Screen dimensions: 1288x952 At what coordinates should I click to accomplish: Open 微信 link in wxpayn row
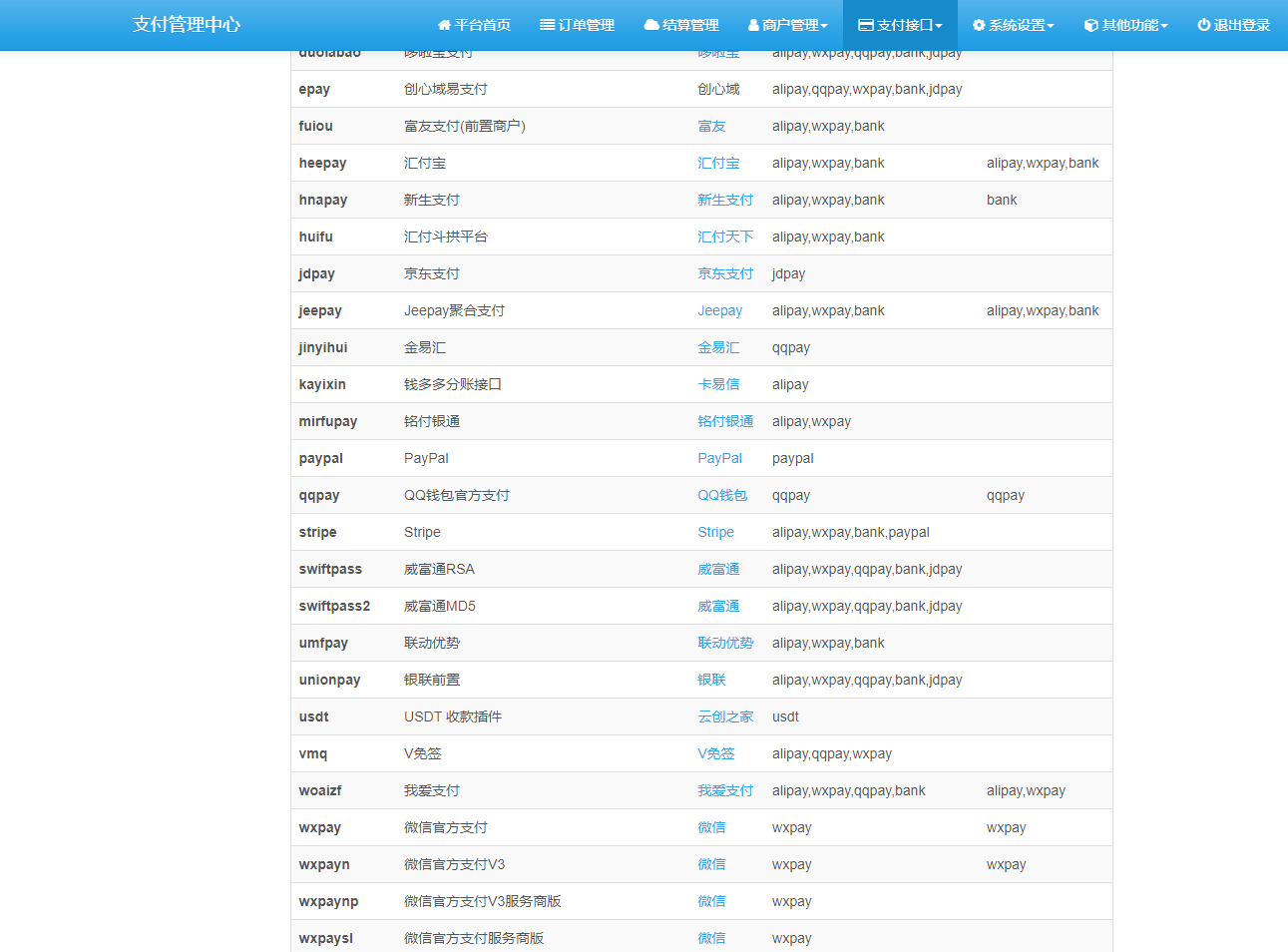711,864
